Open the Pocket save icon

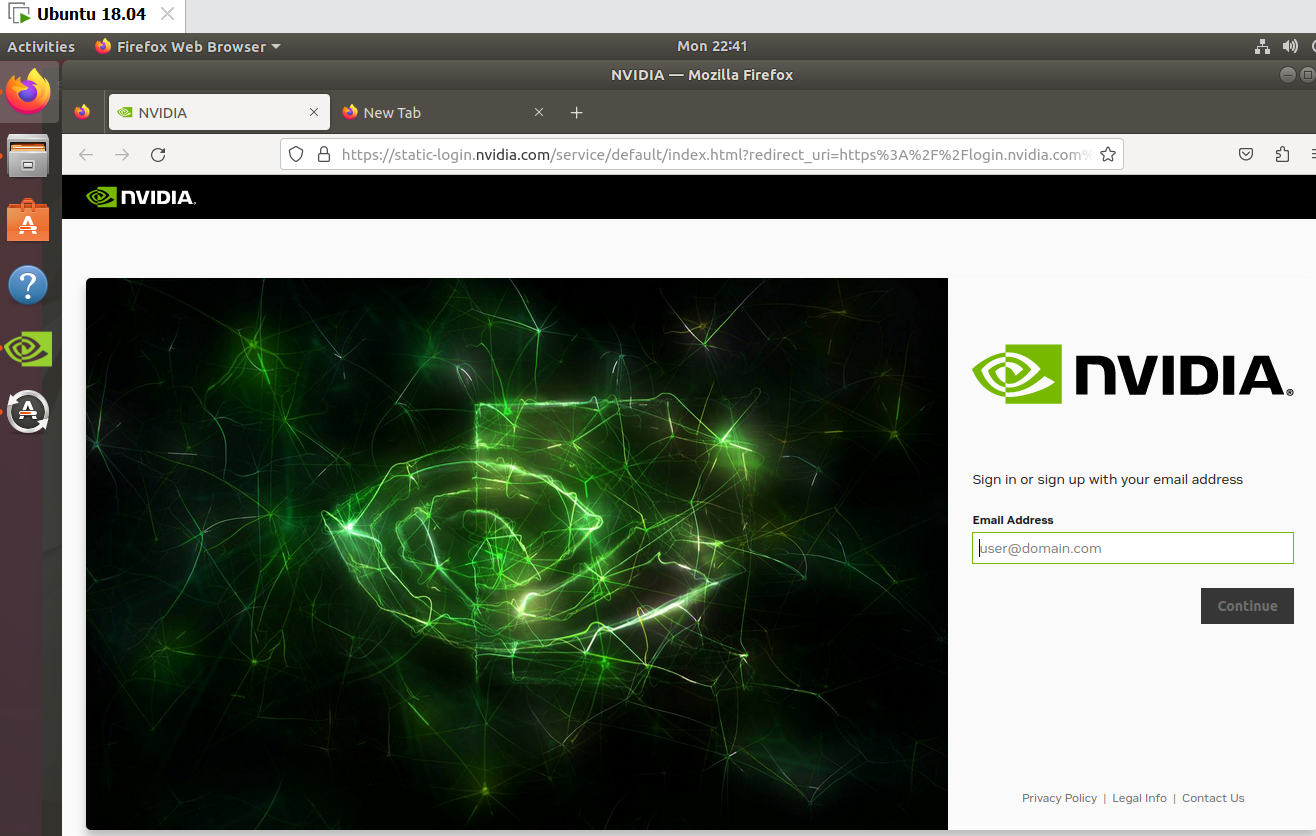click(1246, 154)
